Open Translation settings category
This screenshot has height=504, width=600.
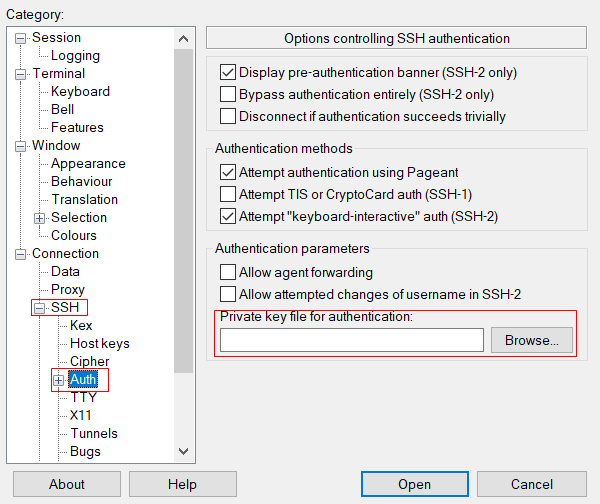(85, 199)
